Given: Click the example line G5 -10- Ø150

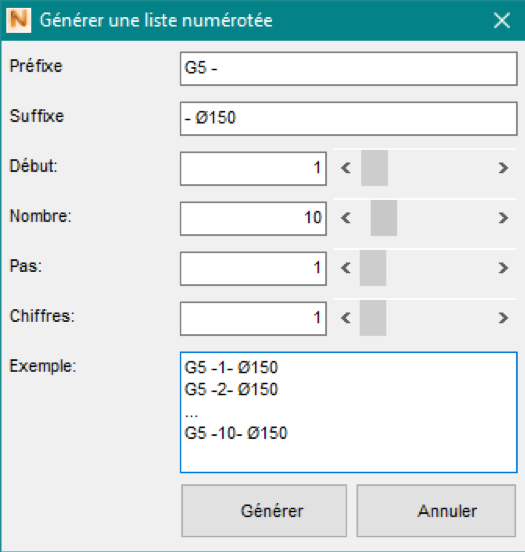Looking at the screenshot, I should click(x=236, y=433).
